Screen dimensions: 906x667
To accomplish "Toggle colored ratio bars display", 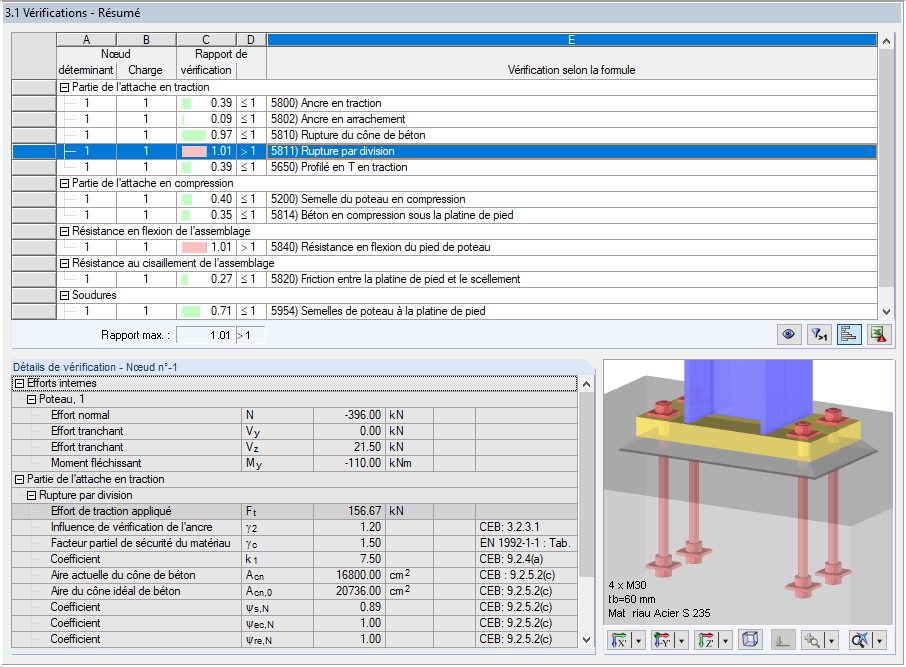I will click(x=849, y=335).
